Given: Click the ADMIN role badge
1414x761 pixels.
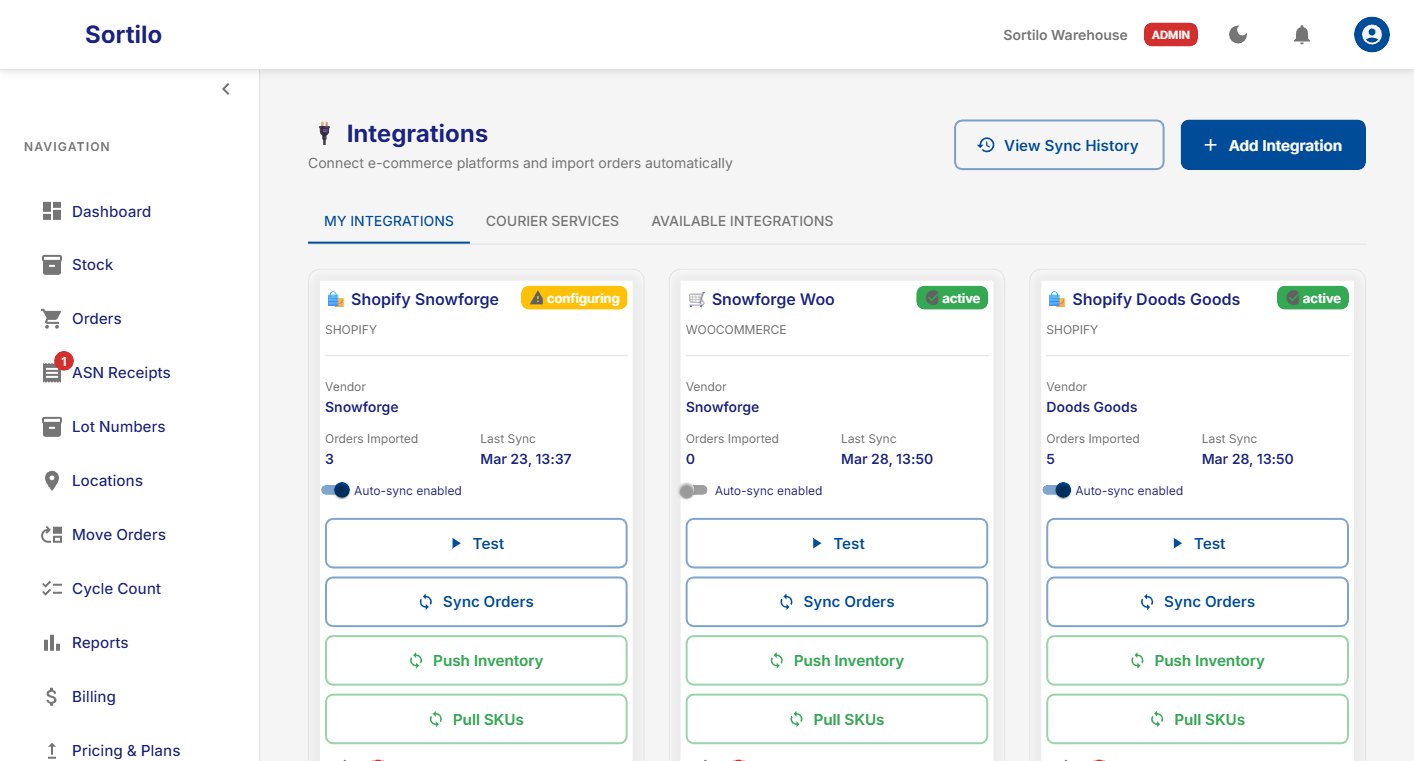Looking at the screenshot, I should [1171, 35].
